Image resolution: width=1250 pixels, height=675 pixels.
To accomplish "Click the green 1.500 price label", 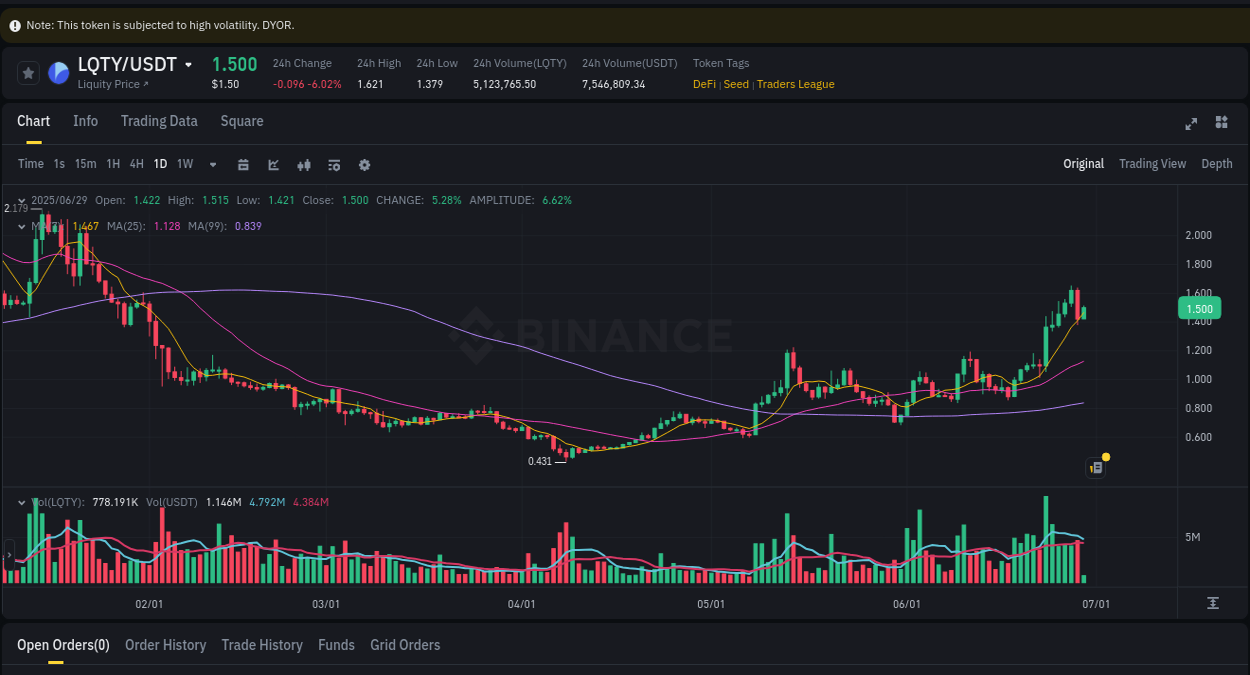I will [1199, 308].
